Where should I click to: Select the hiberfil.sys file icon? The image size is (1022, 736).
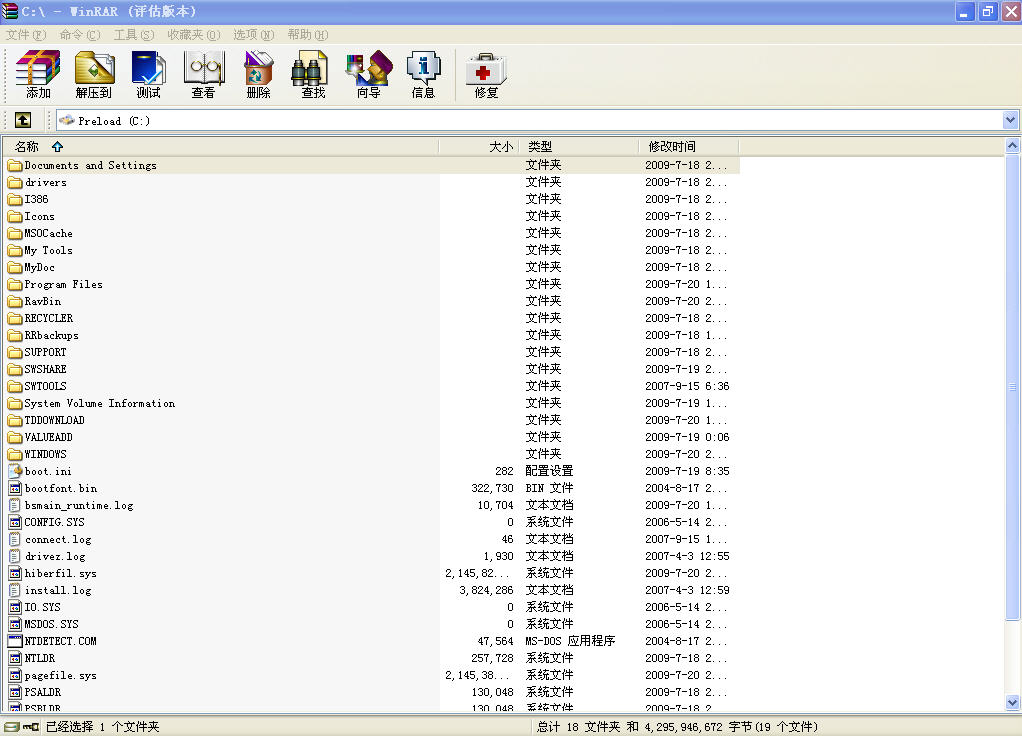point(15,573)
